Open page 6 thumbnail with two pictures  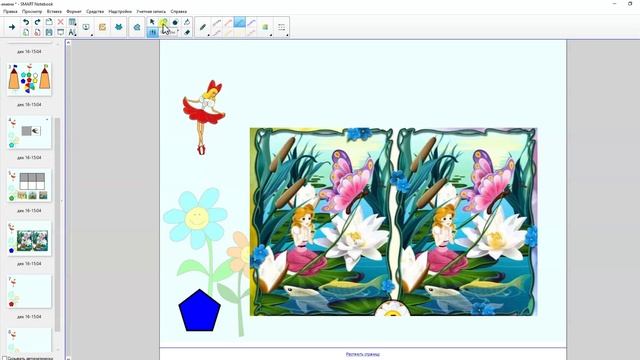pyautogui.click(x=29, y=238)
